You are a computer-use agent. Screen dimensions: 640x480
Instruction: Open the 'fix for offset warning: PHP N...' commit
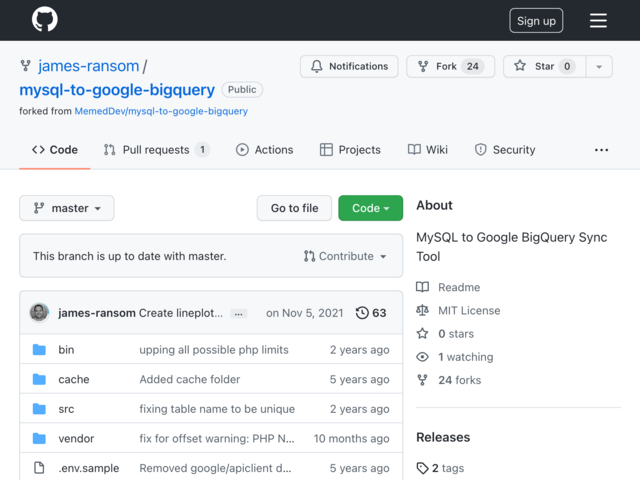point(217,438)
